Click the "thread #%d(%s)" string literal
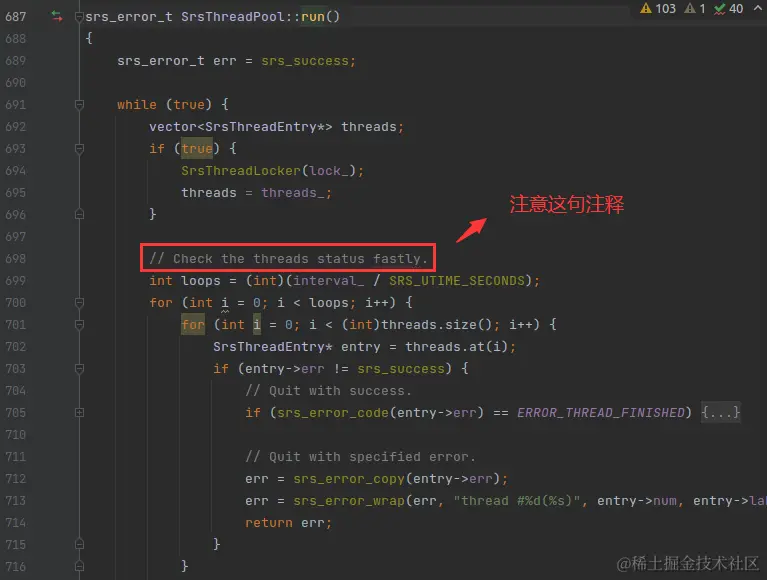The image size is (767, 580). click(x=517, y=501)
